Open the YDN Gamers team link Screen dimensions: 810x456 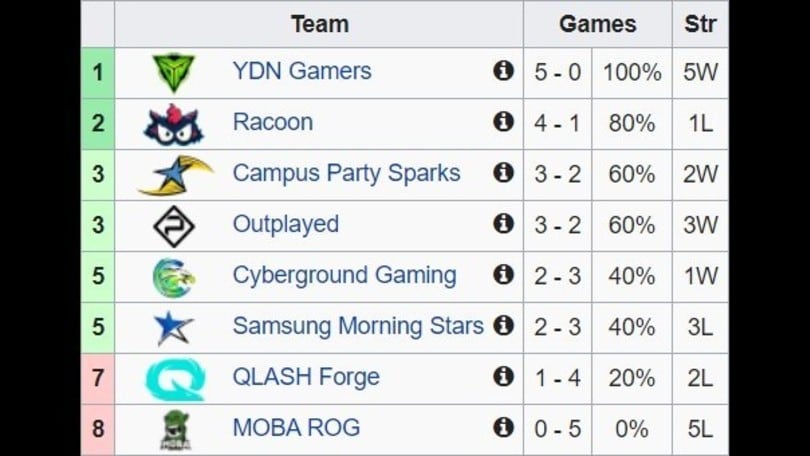pos(302,71)
